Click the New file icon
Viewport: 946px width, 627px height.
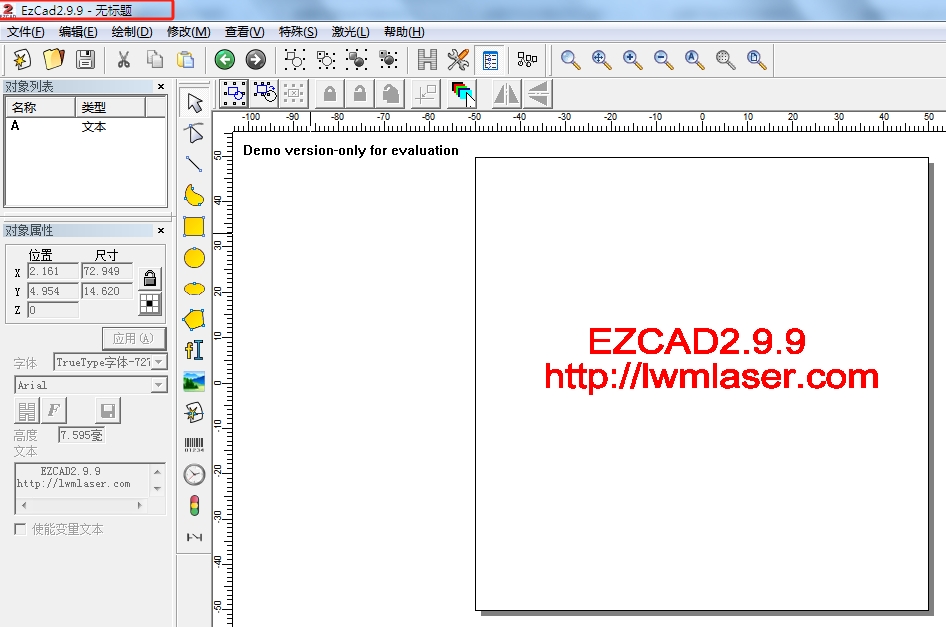(x=22, y=59)
